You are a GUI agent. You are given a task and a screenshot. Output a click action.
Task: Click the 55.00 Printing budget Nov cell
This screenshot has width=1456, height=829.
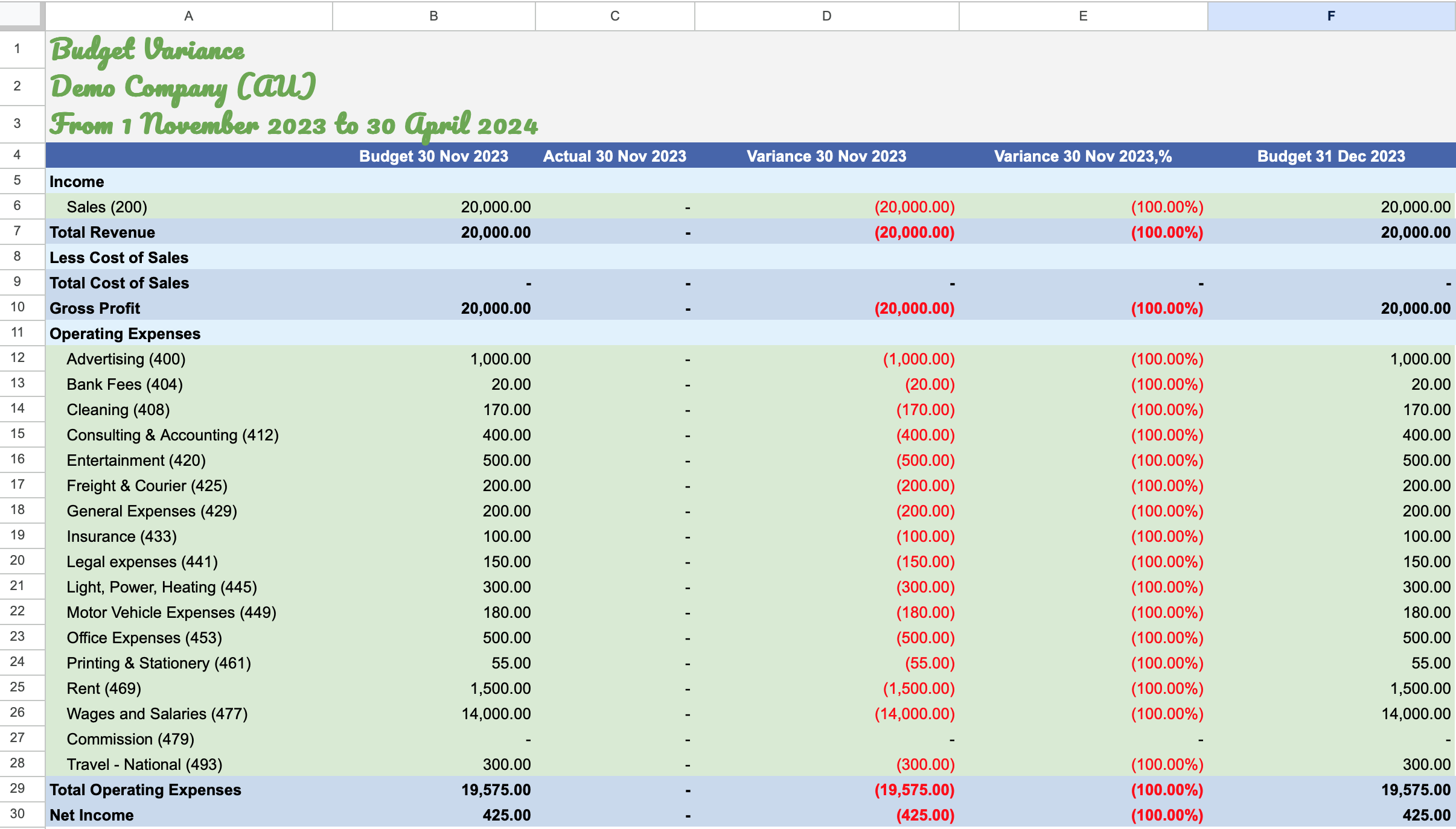point(433,663)
